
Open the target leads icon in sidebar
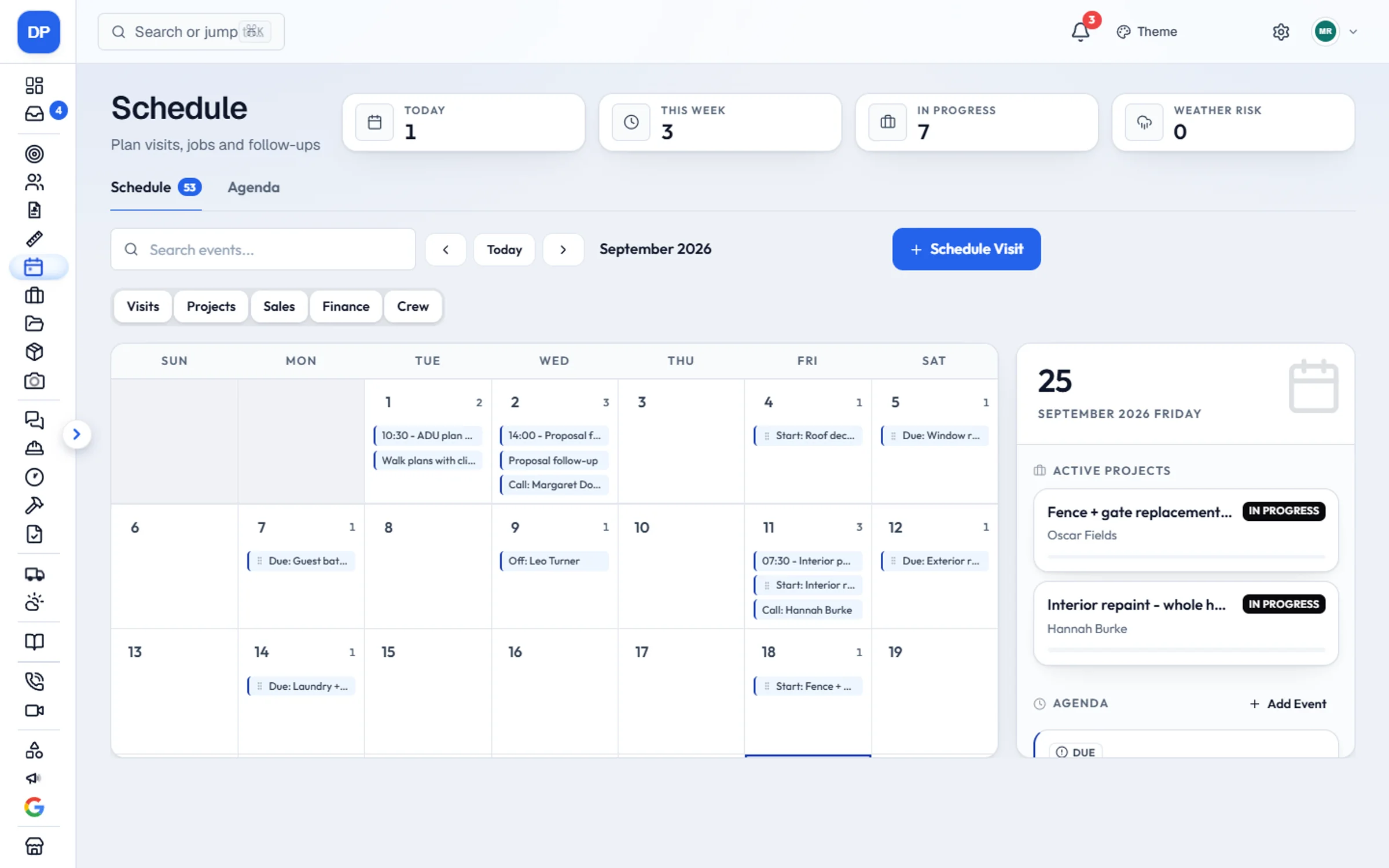[35, 154]
